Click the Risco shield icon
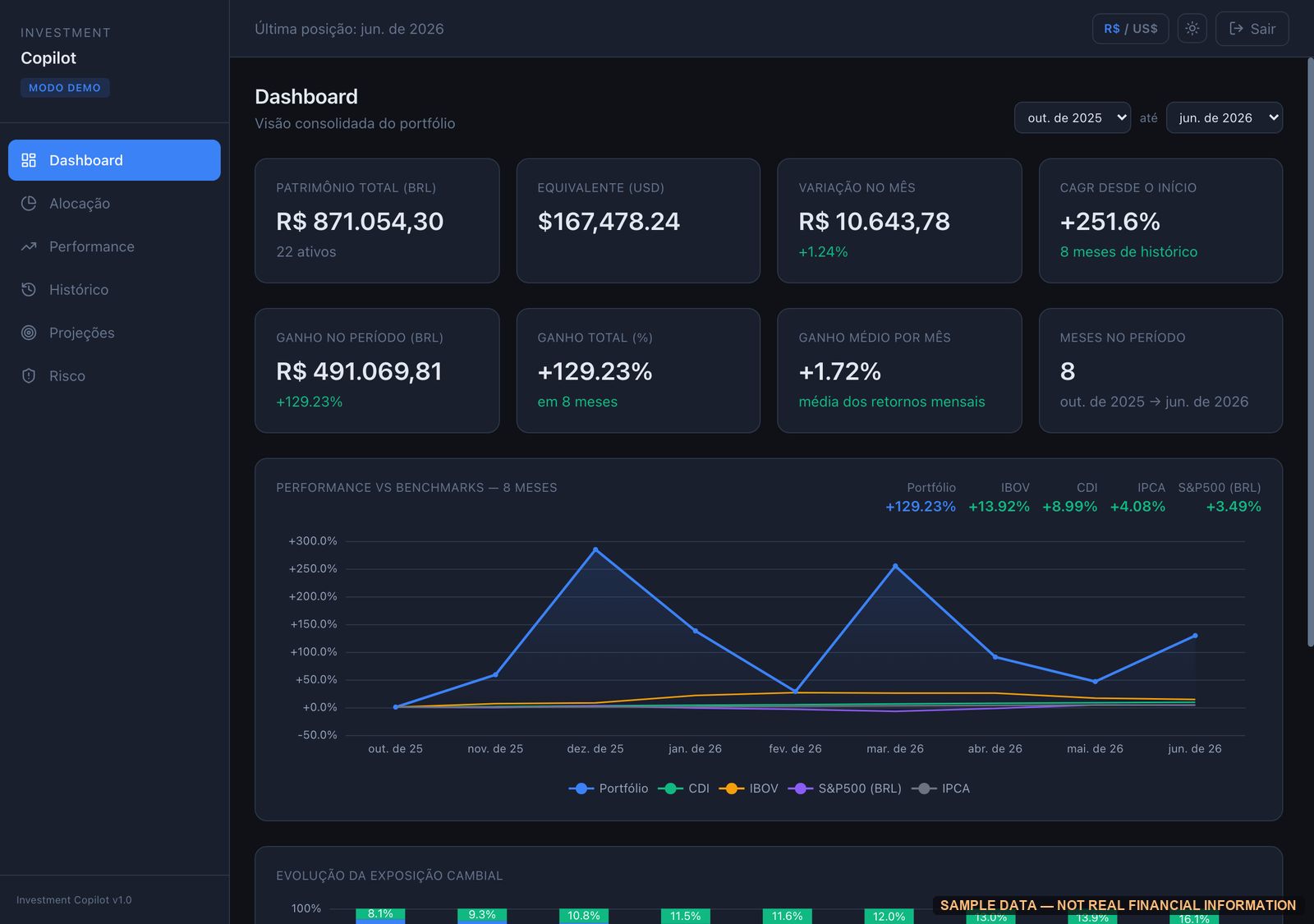The height and width of the screenshot is (924, 1314). pyautogui.click(x=29, y=375)
